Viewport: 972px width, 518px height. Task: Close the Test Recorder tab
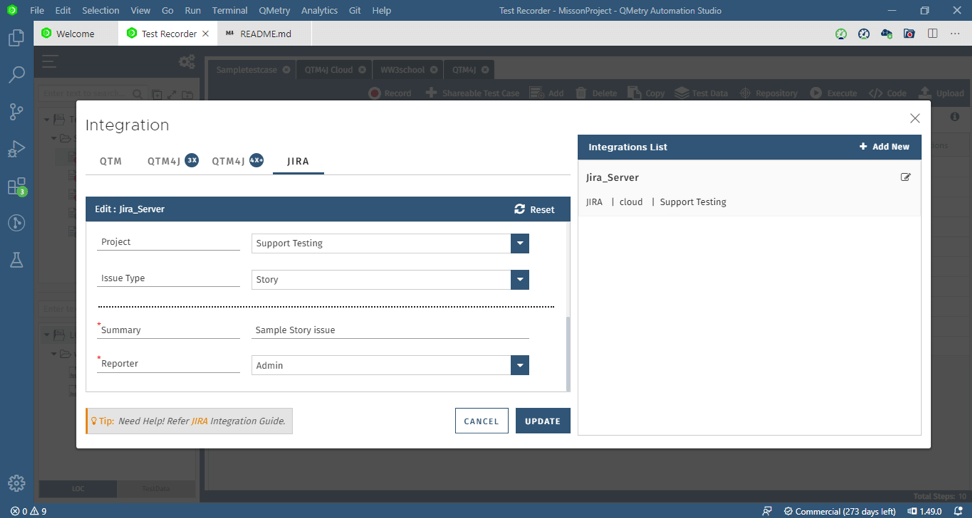(x=206, y=33)
